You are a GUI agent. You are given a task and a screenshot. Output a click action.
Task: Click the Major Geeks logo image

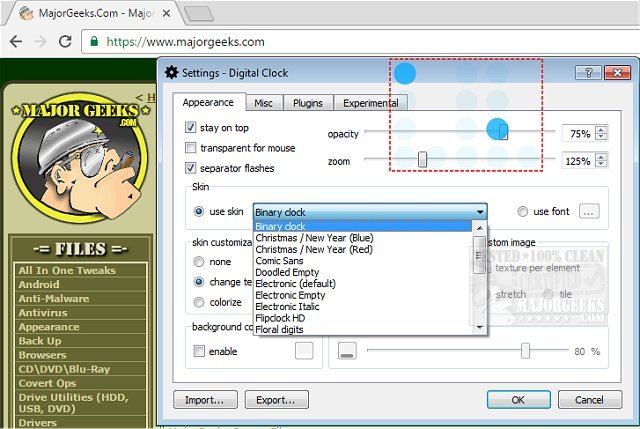(x=80, y=158)
